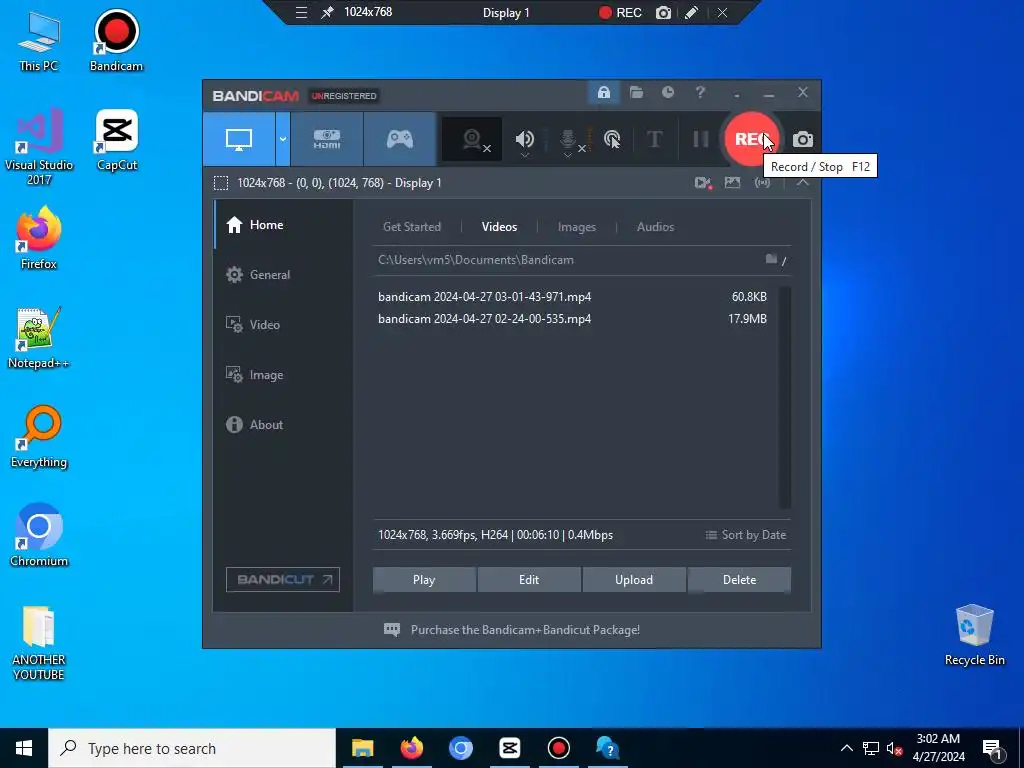Click the UNREGISTERED badge
This screenshot has height=768, width=1024.
[x=344, y=96]
